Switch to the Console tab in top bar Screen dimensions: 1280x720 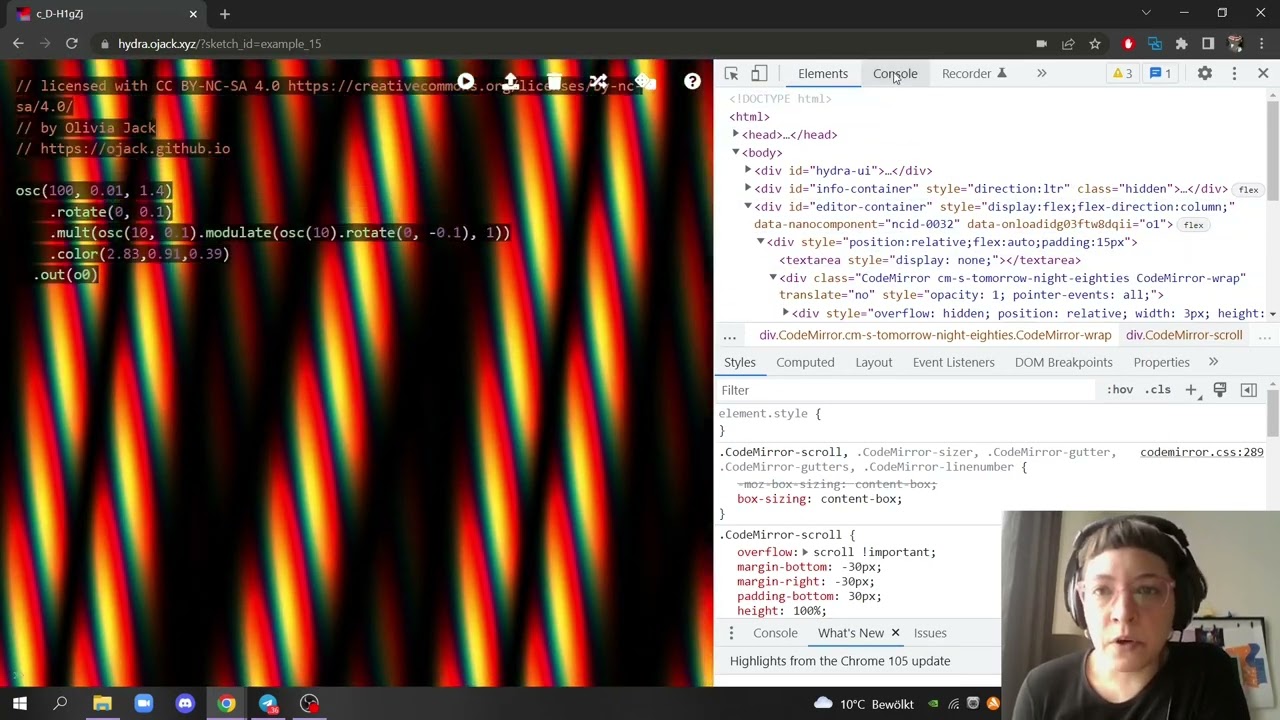(895, 74)
